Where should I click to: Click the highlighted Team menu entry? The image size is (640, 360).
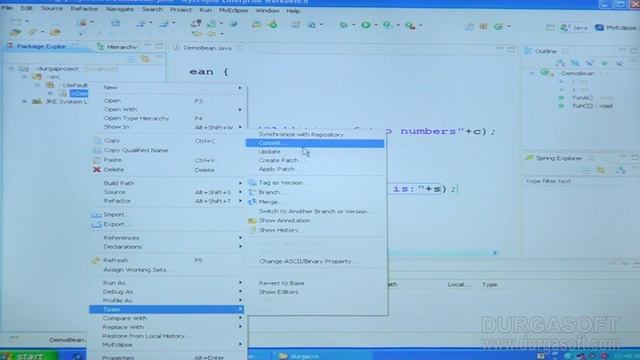(x=167, y=309)
